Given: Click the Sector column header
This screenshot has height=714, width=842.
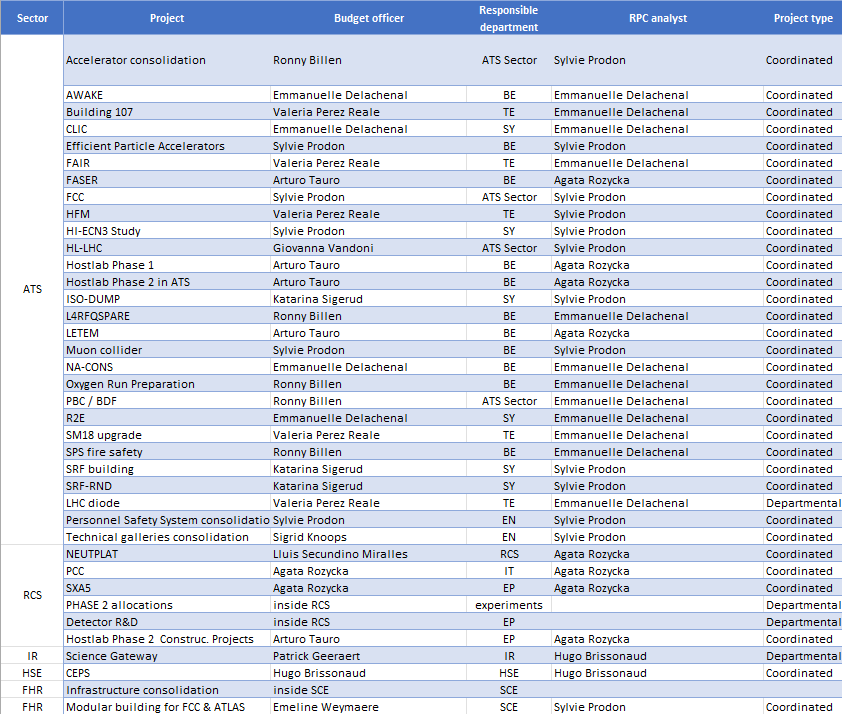Looking at the screenshot, I should click(32, 18).
